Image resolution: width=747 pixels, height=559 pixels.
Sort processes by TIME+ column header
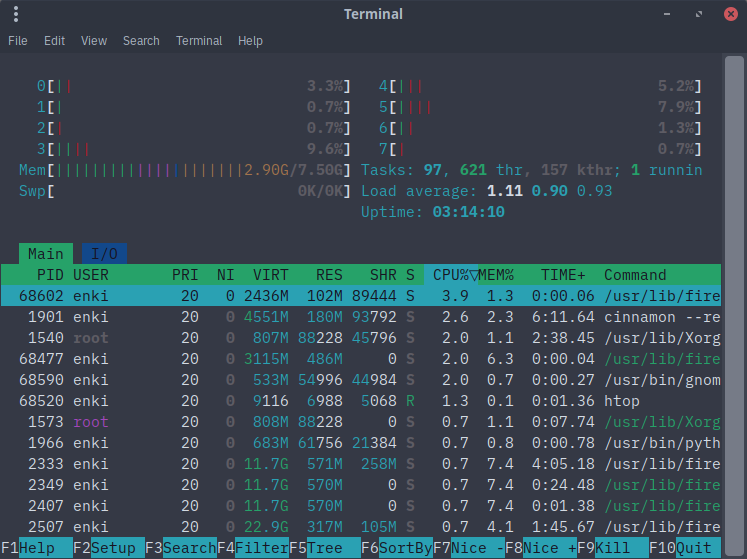(x=563, y=275)
